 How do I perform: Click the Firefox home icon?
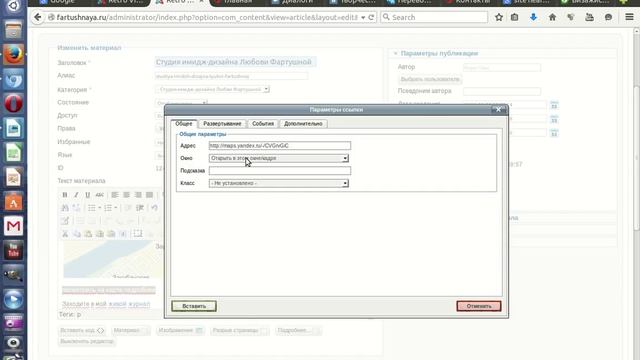[552, 17]
